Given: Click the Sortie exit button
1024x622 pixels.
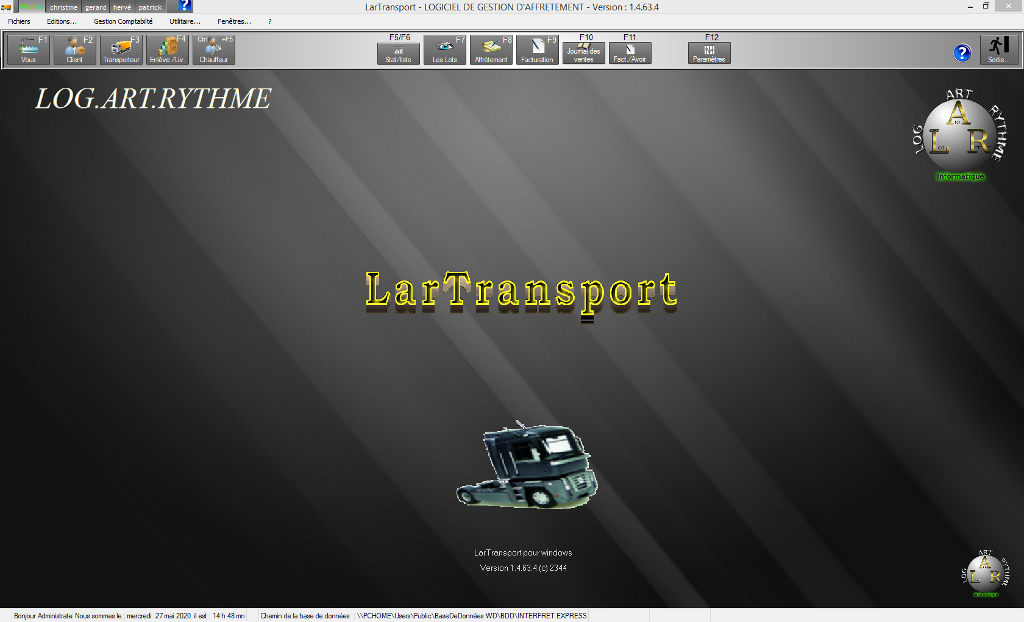Looking at the screenshot, I should [995, 50].
